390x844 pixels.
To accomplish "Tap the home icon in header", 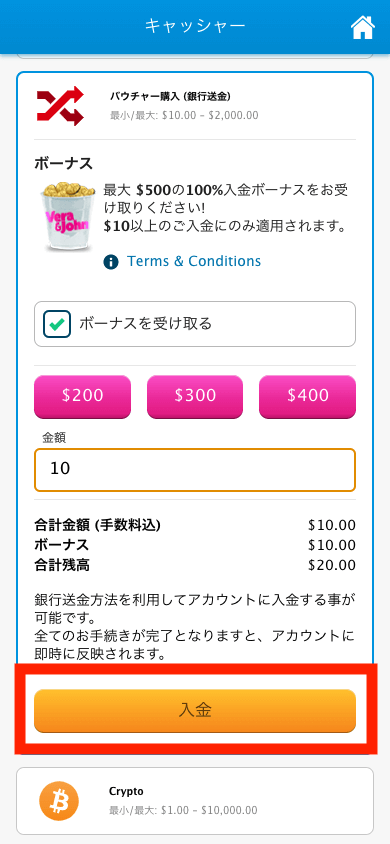I will coord(363,27).
